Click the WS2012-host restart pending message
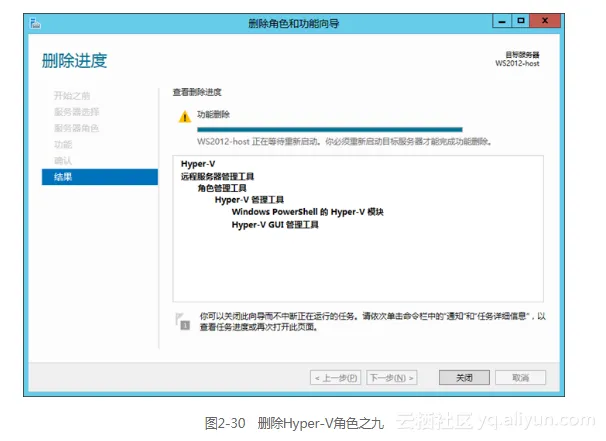The image size is (606, 441). (x=344, y=141)
